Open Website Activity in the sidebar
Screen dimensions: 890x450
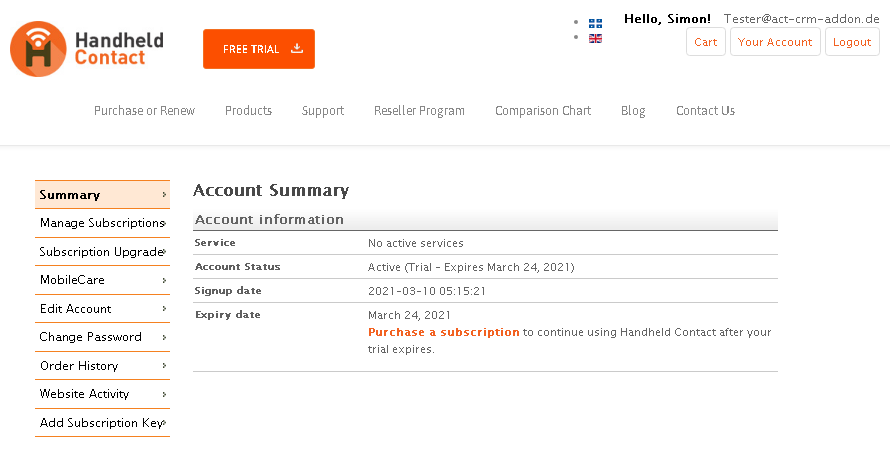point(102,394)
